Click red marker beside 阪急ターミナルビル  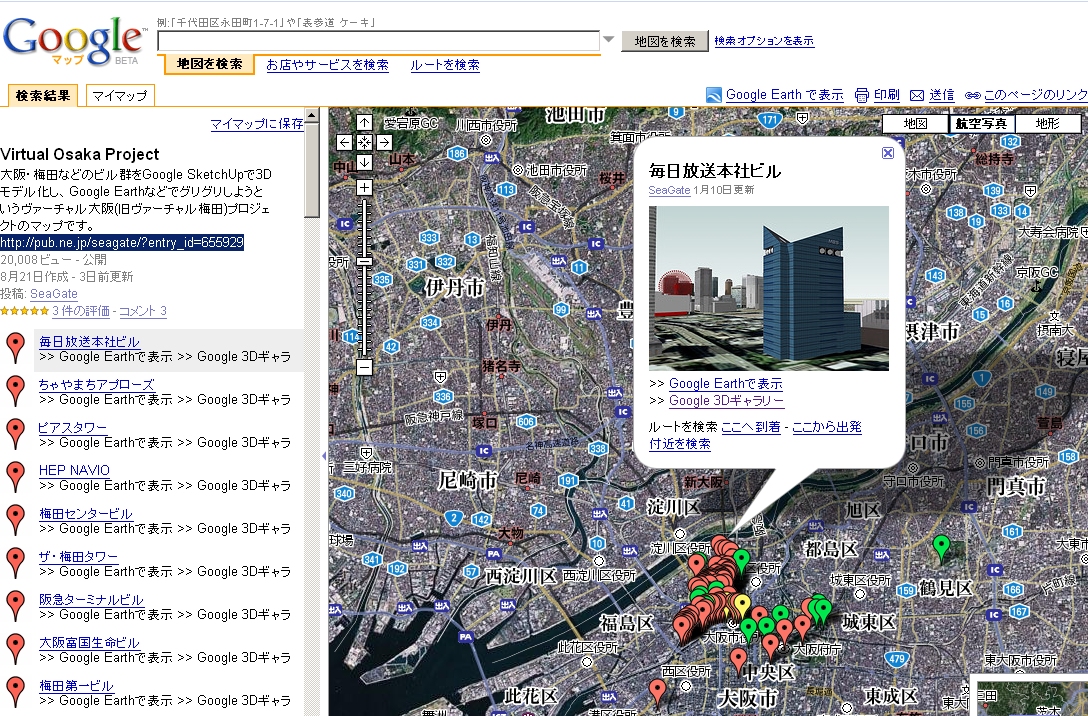pos(15,606)
